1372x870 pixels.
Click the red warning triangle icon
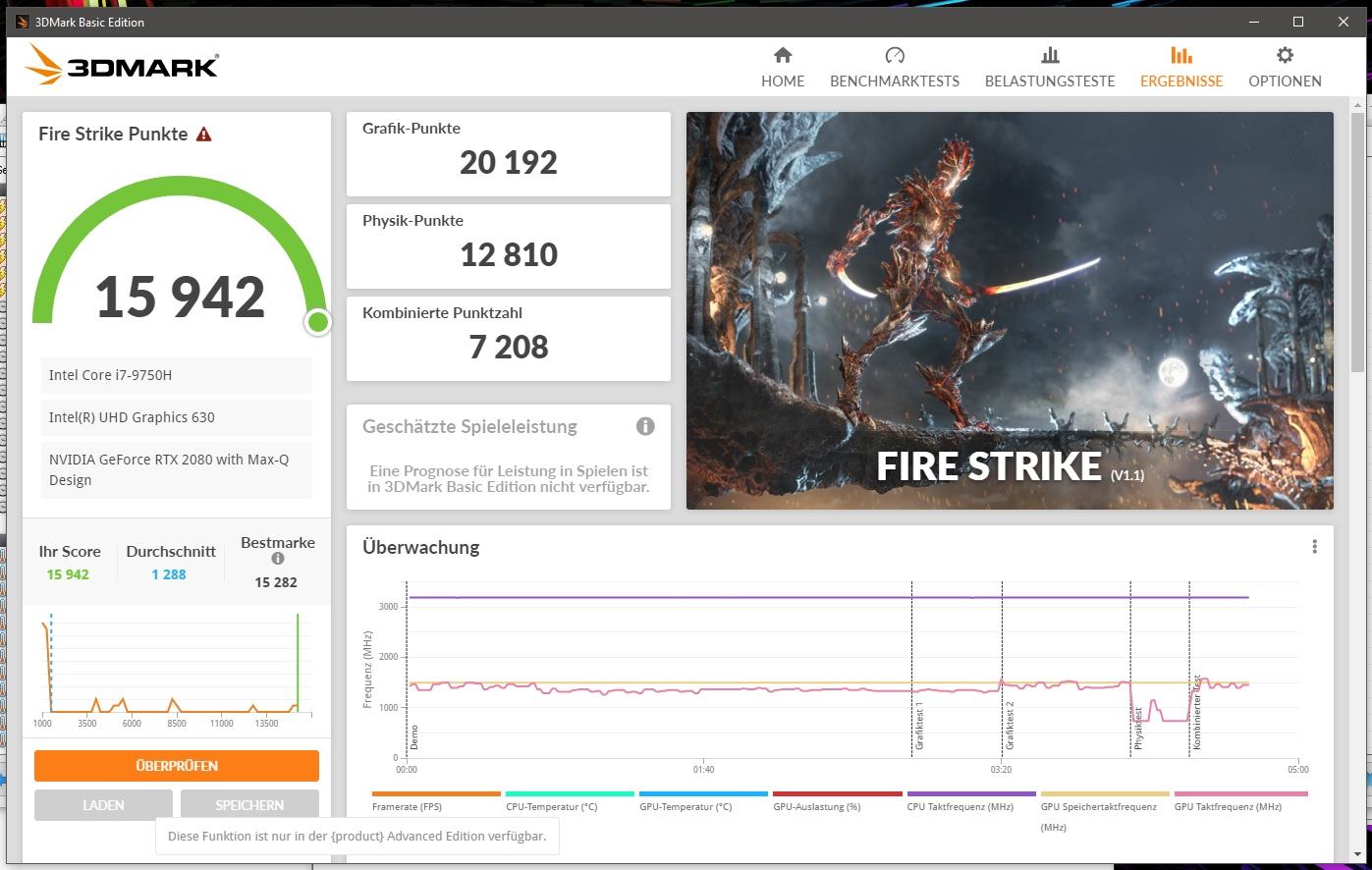pos(203,135)
